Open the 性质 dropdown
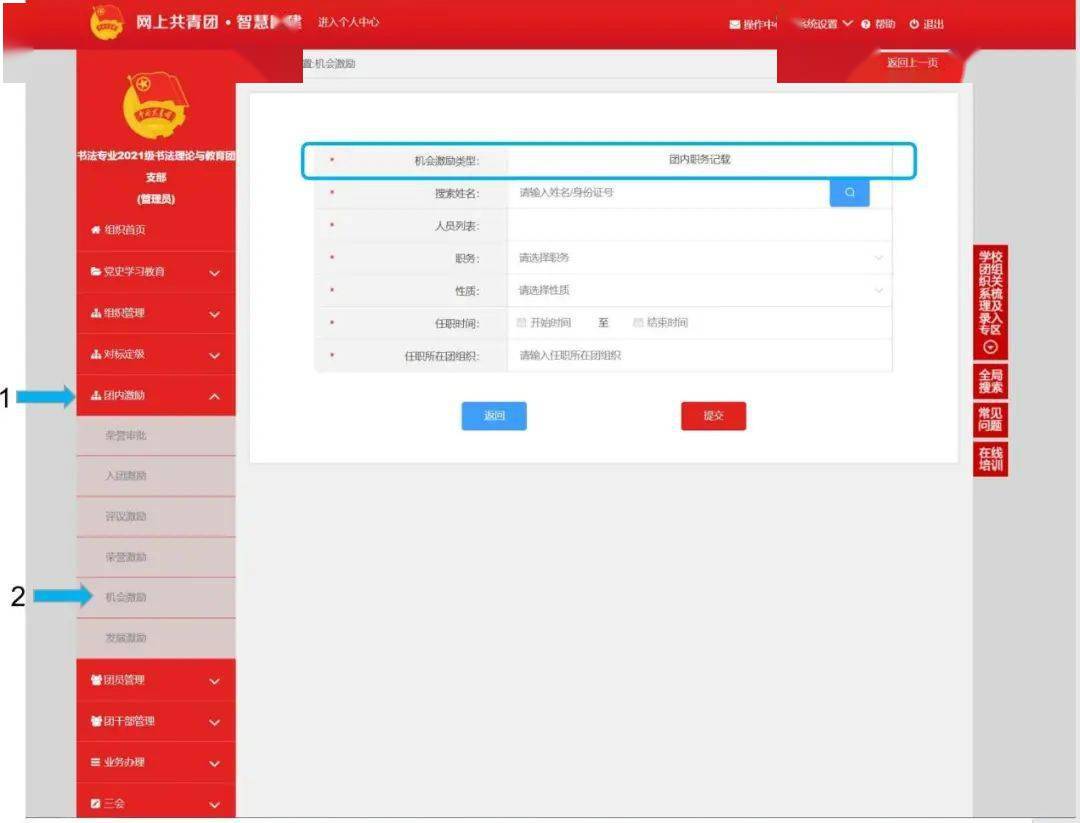The image size is (1080, 823). pyautogui.click(x=878, y=290)
